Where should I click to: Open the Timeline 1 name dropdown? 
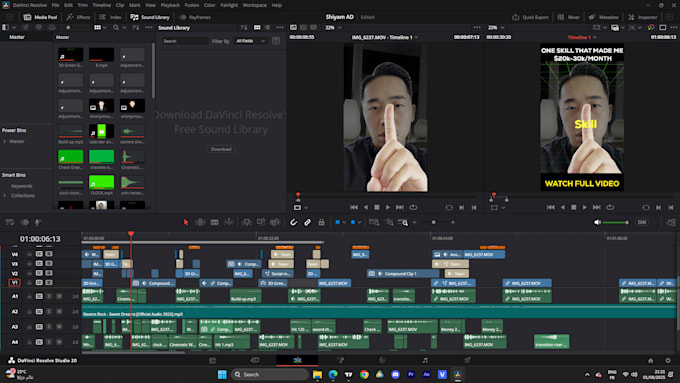582,37
